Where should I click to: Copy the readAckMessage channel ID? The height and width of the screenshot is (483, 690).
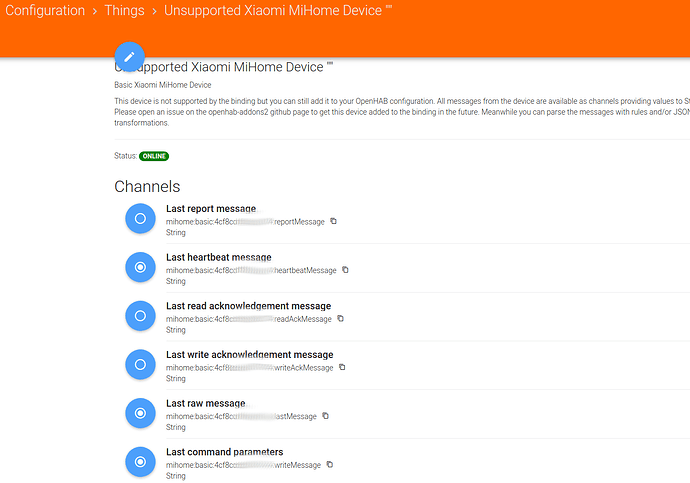pyautogui.click(x=341, y=319)
